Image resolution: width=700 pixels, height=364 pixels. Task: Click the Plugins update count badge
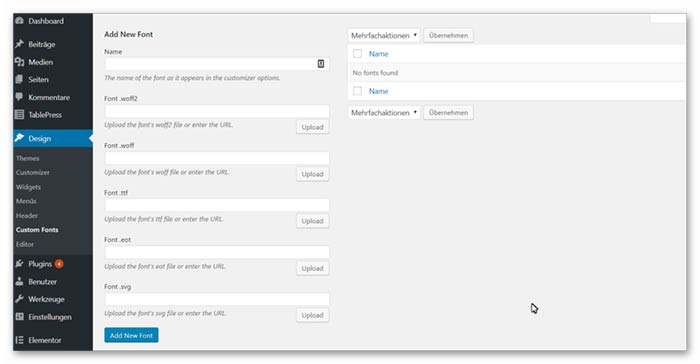click(x=59, y=264)
